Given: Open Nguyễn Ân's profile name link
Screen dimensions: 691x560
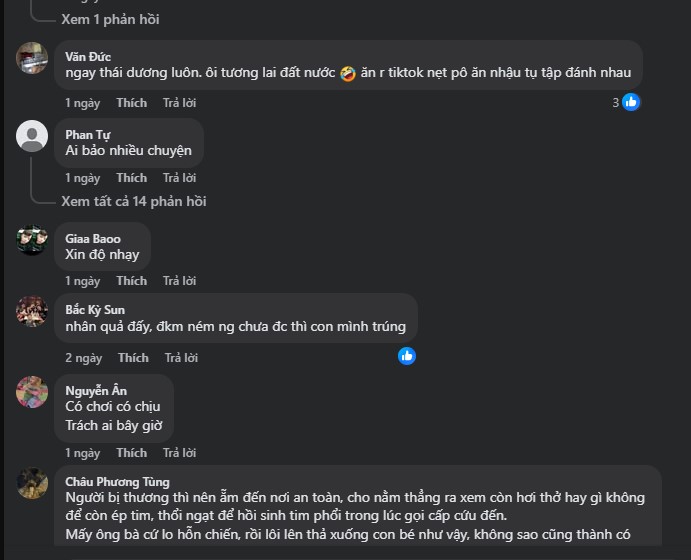Looking at the screenshot, I should tap(96, 390).
